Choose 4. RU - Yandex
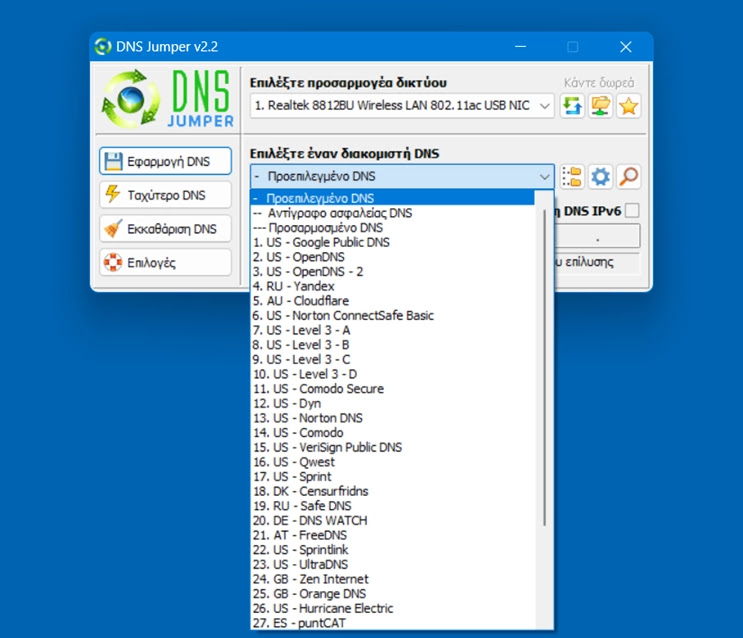This screenshot has height=638, width=743. [x=392, y=286]
